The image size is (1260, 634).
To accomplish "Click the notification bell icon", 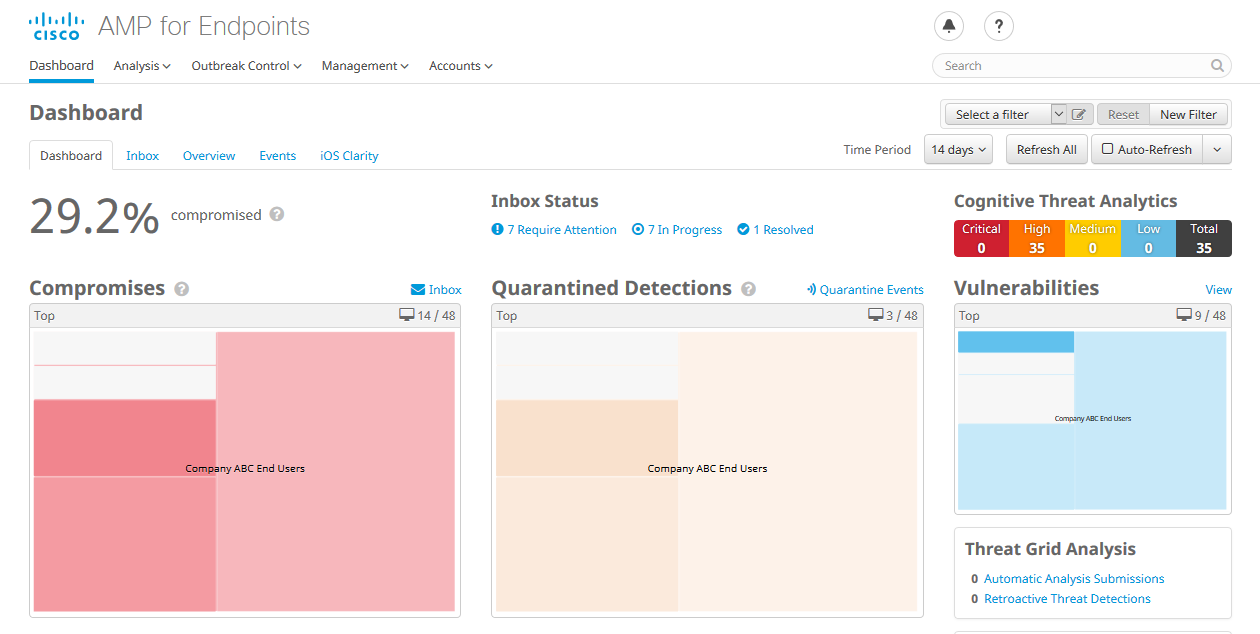I will tap(948, 26).
